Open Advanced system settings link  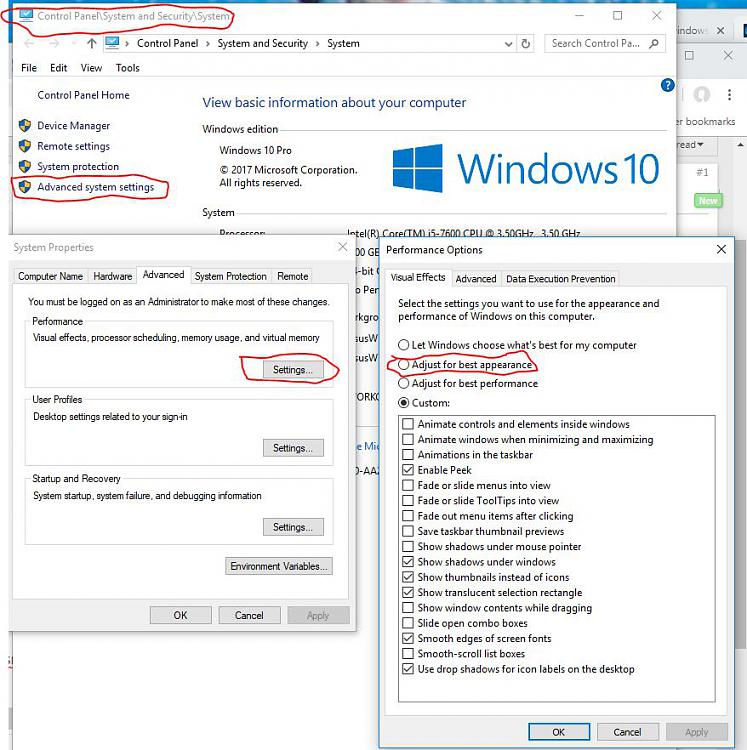pyautogui.click(x=96, y=187)
